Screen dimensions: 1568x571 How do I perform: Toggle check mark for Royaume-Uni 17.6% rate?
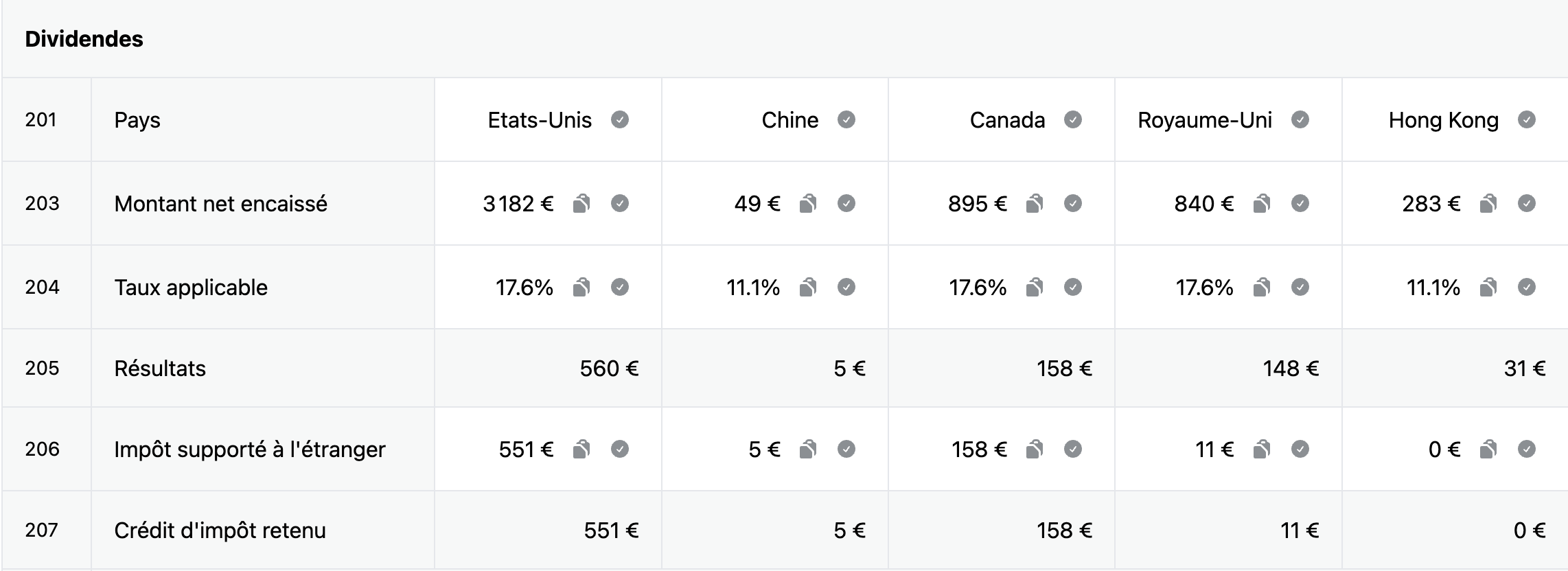(1300, 288)
